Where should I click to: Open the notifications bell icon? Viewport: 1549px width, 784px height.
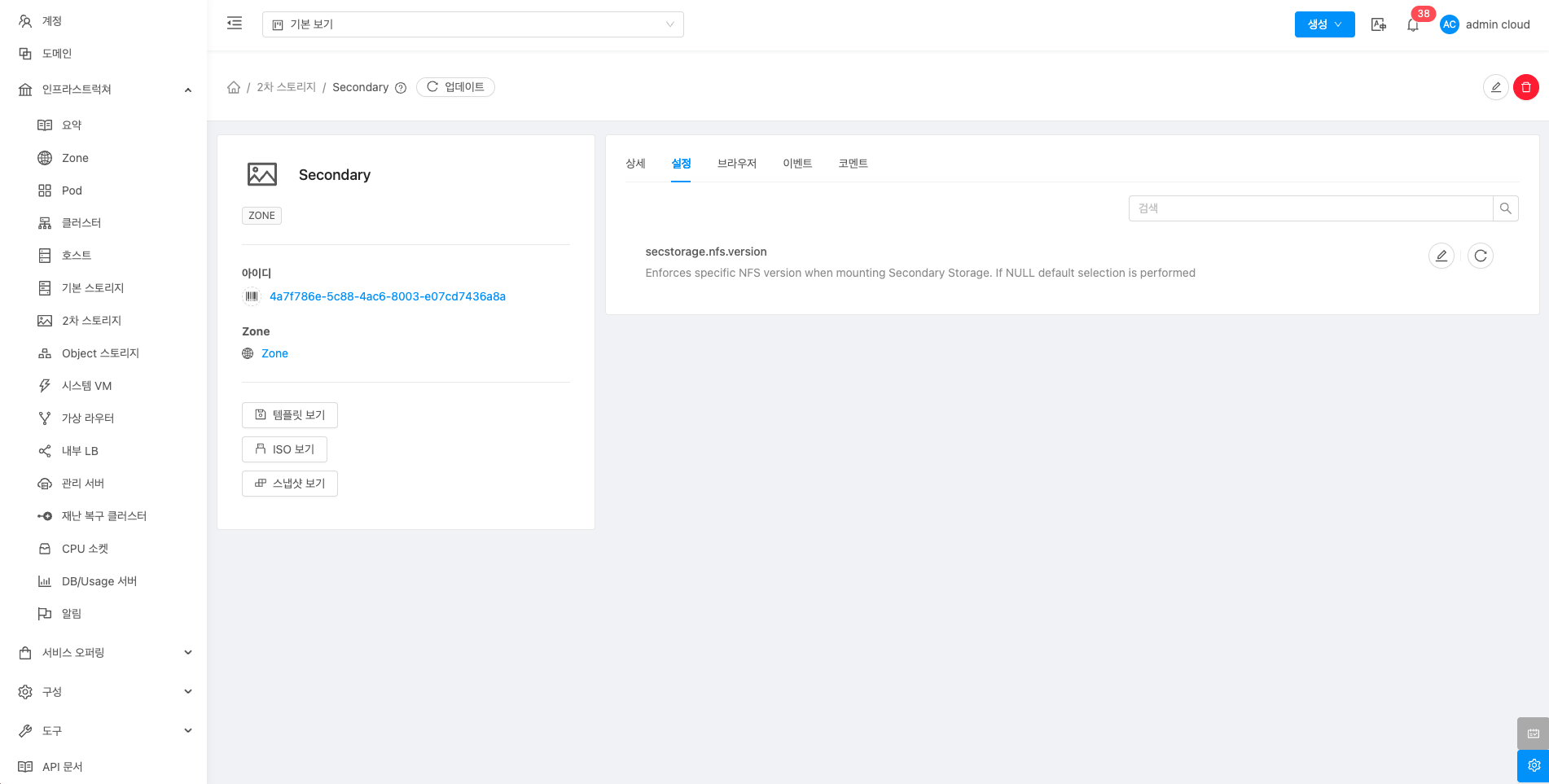(1413, 25)
